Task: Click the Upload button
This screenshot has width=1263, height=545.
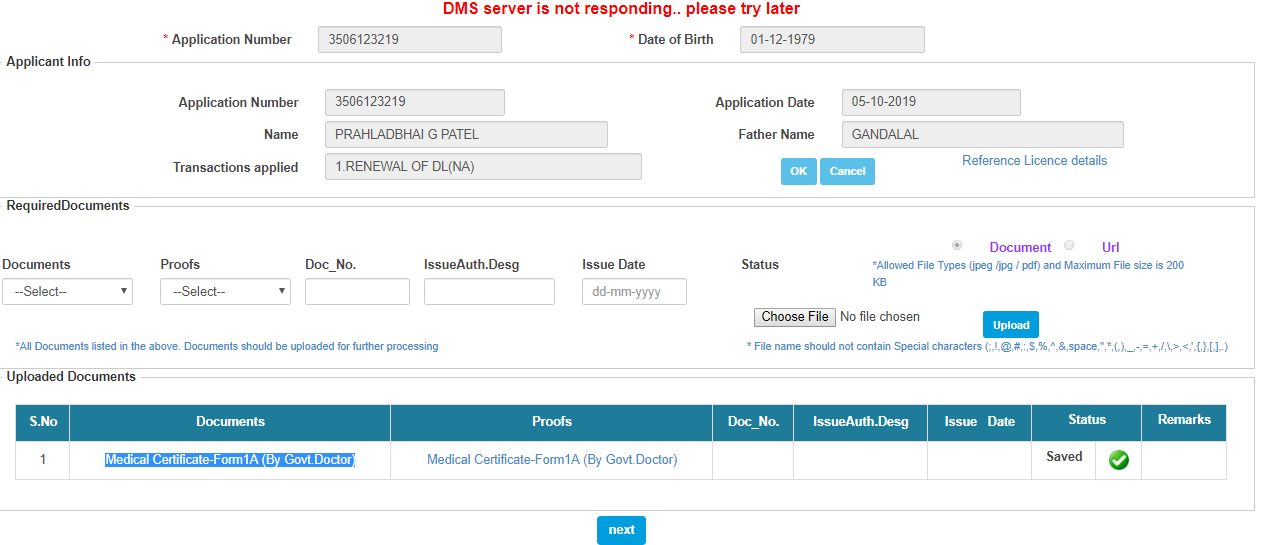Action: coord(1011,325)
